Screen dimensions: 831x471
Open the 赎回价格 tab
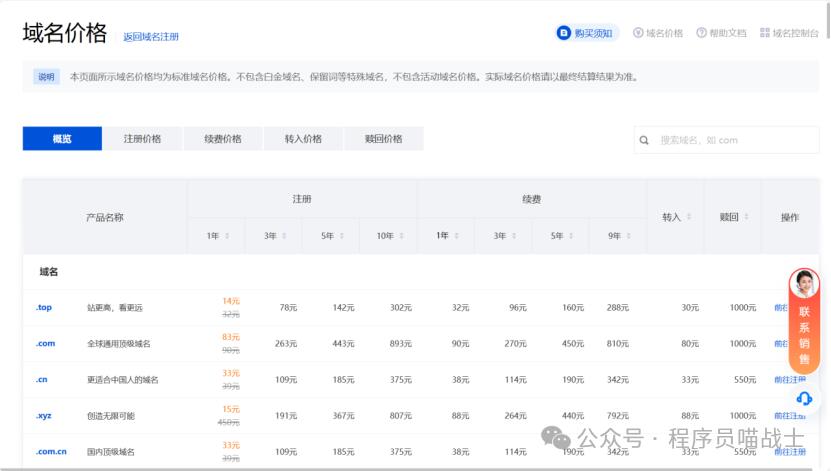(383, 139)
